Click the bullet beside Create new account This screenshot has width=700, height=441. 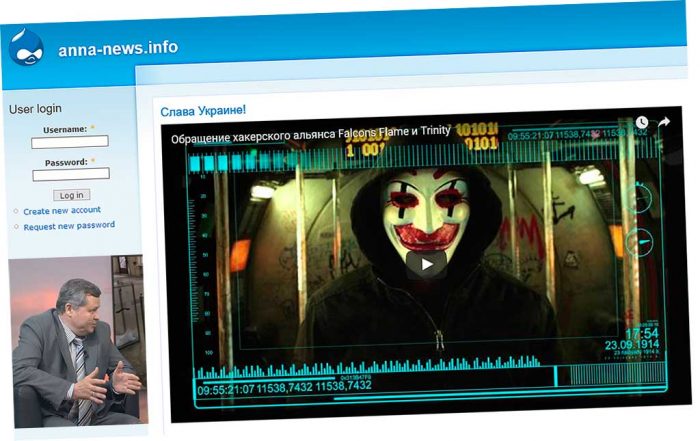(15, 211)
